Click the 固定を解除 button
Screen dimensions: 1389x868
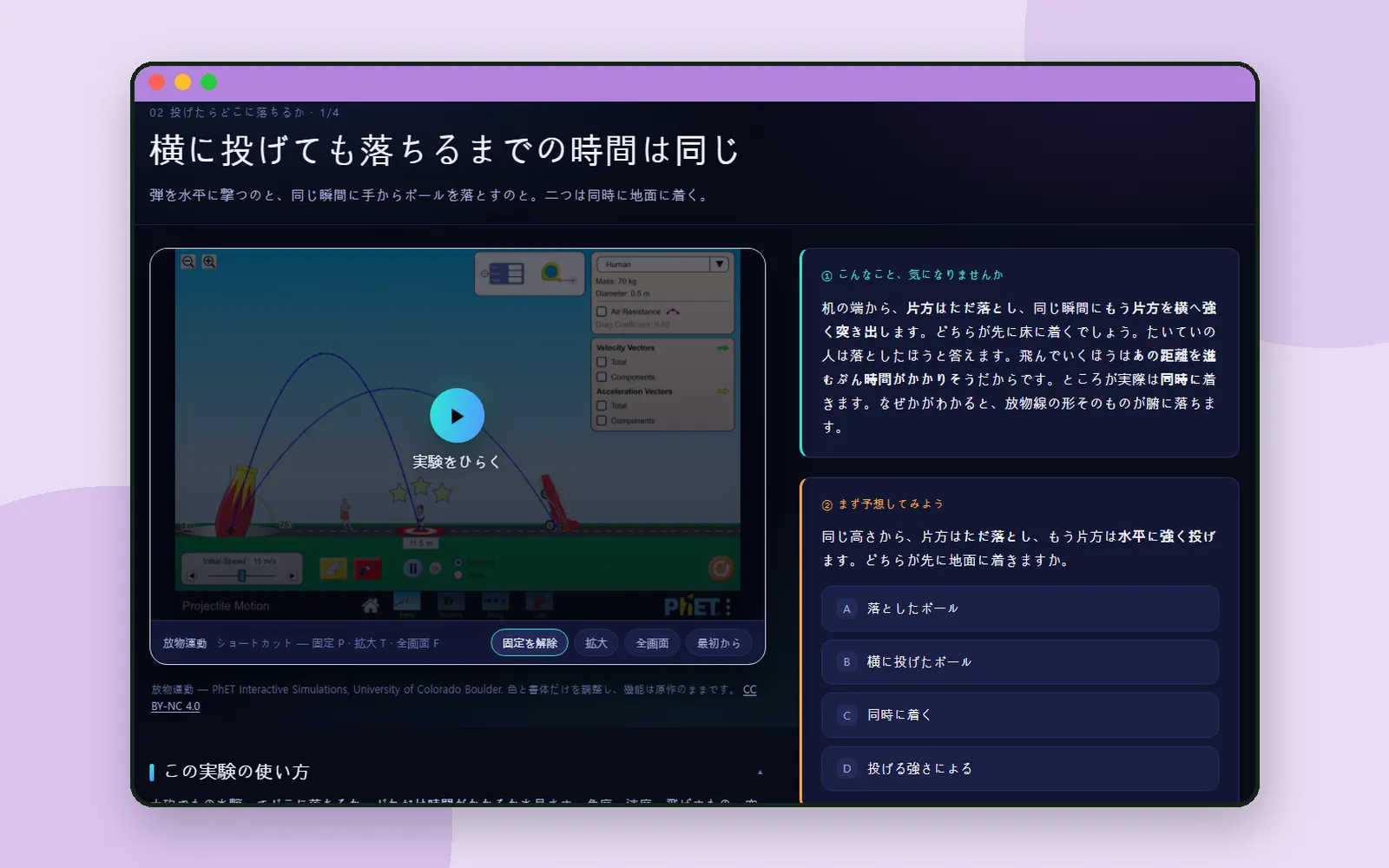[x=530, y=643]
